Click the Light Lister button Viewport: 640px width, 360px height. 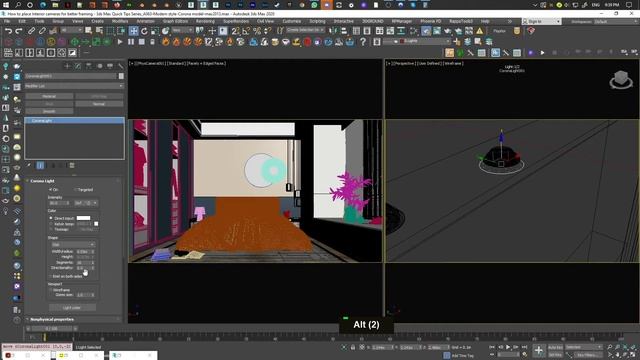point(72,308)
